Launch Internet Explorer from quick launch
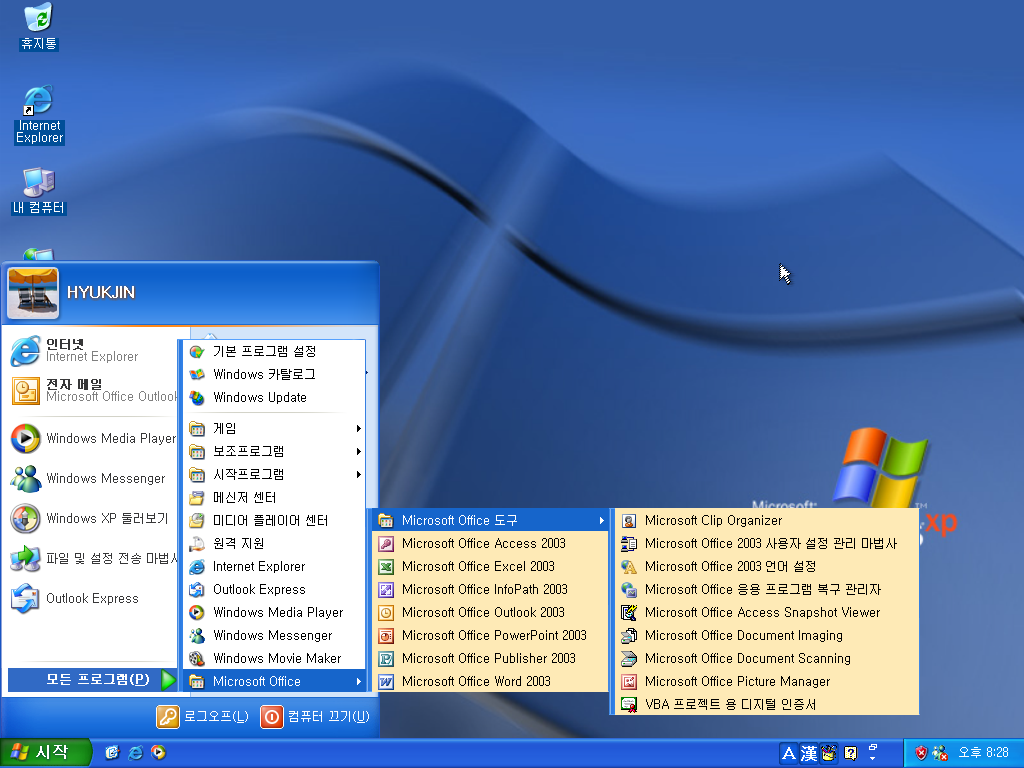The image size is (1024, 768). (135, 752)
